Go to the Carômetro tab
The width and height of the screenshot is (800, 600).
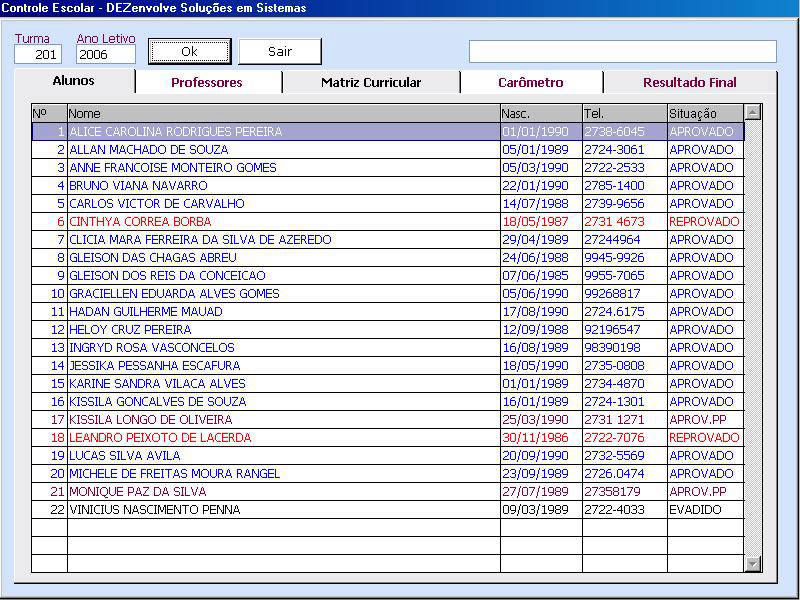pos(531,83)
